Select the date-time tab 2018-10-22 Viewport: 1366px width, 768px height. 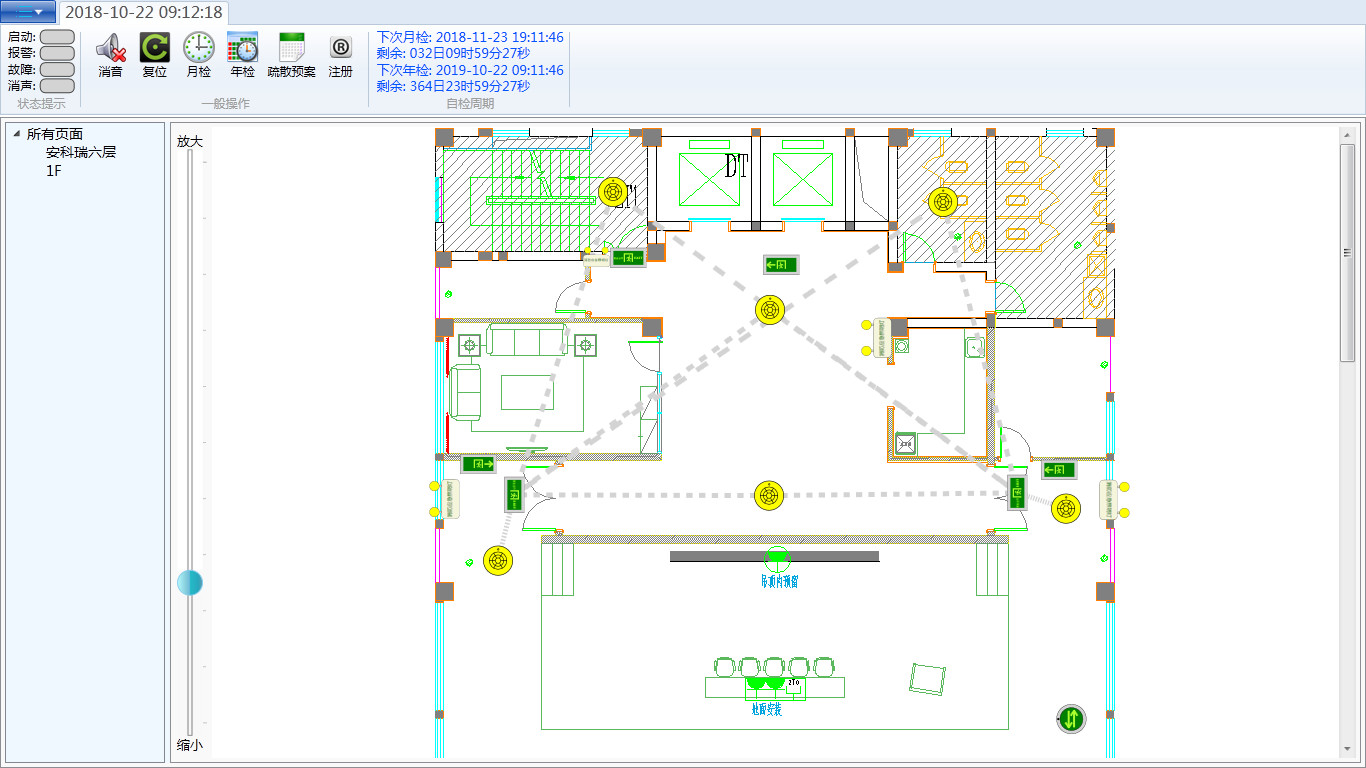tap(144, 13)
